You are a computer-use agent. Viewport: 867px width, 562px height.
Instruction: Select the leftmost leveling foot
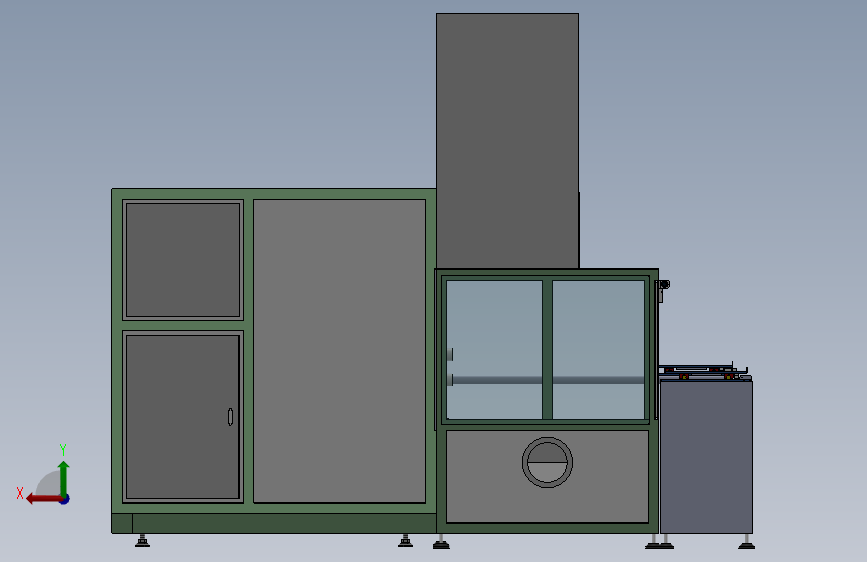point(143,540)
